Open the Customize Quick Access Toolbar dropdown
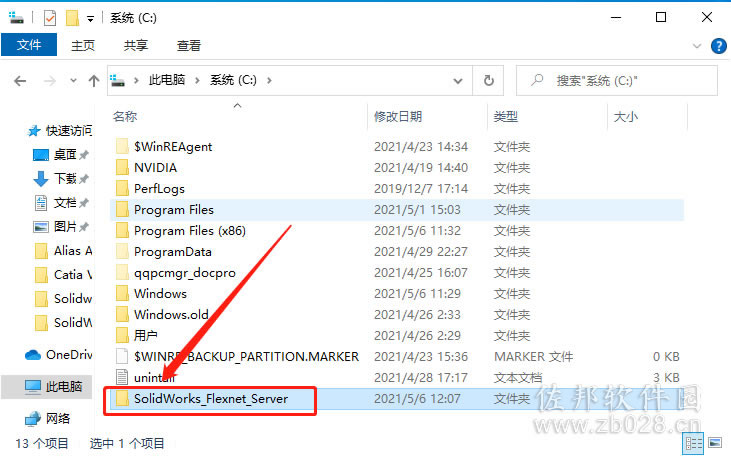 (90, 19)
